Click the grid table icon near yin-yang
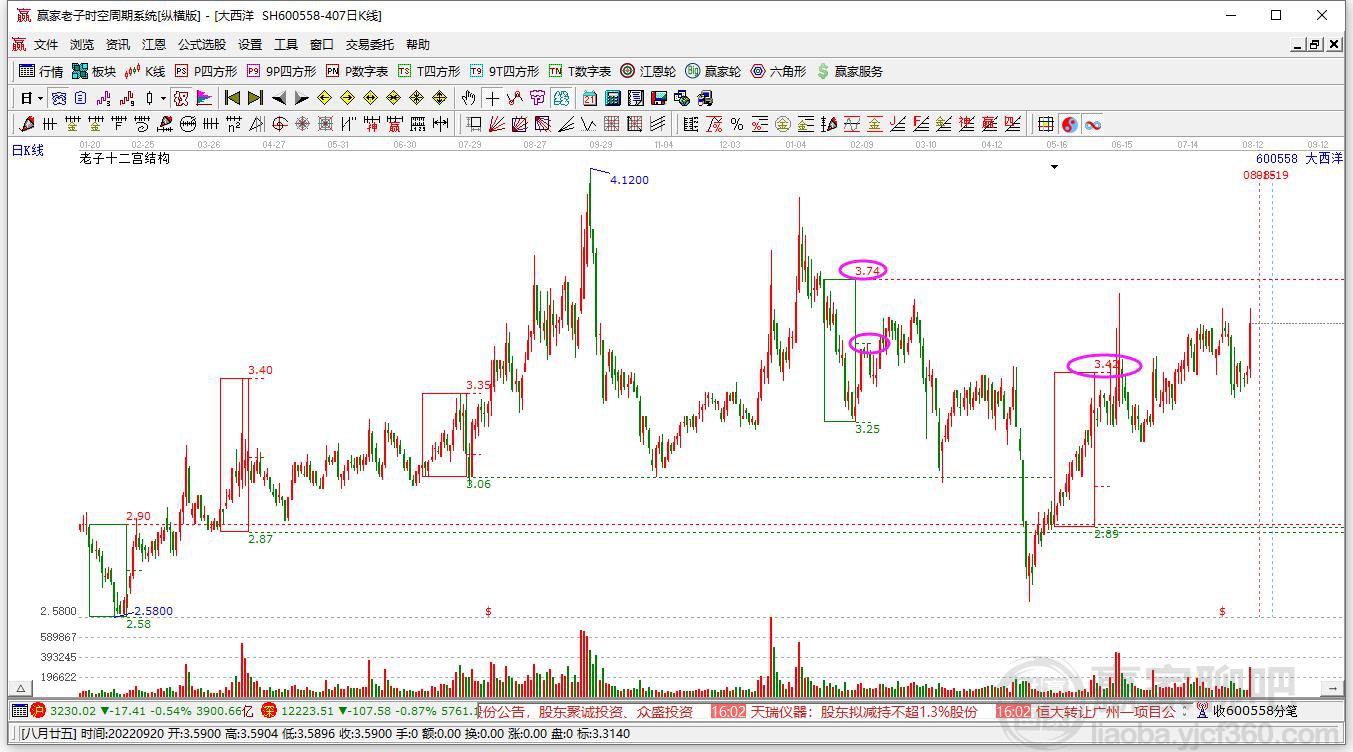This screenshot has width=1353, height=752. click(x=1046, y=124)
